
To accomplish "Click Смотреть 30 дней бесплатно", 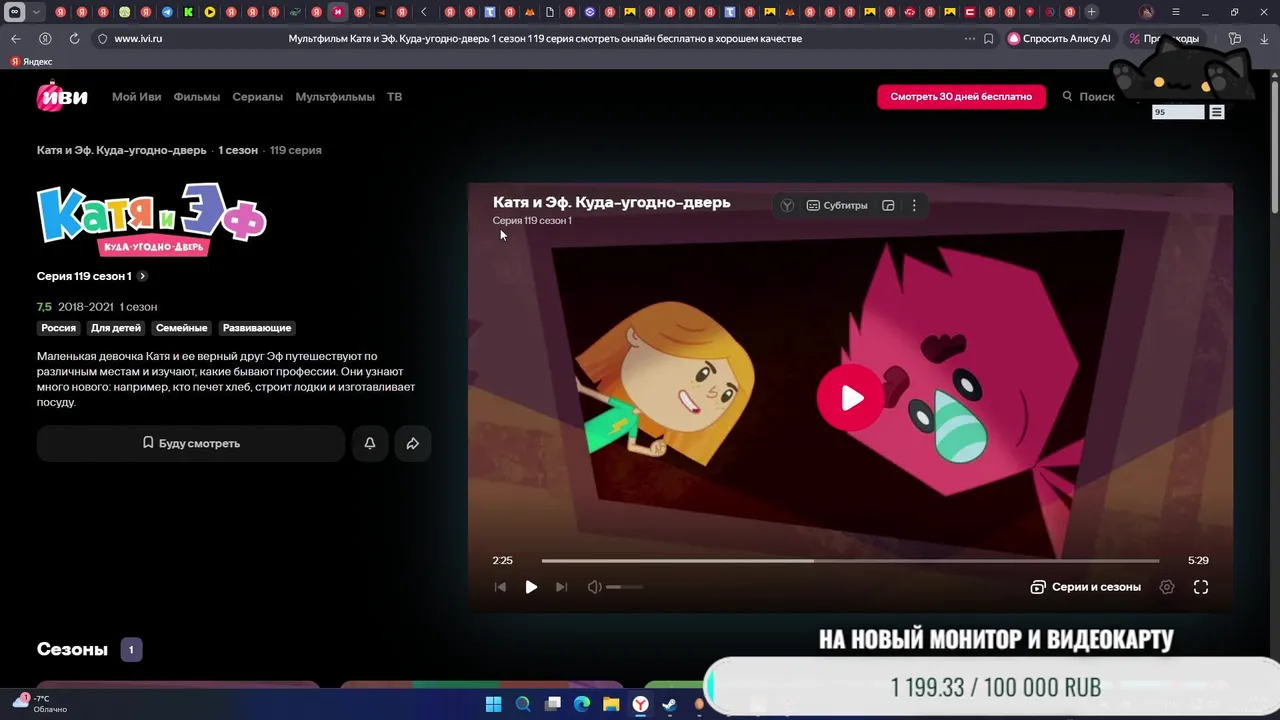I will [961, 96].
